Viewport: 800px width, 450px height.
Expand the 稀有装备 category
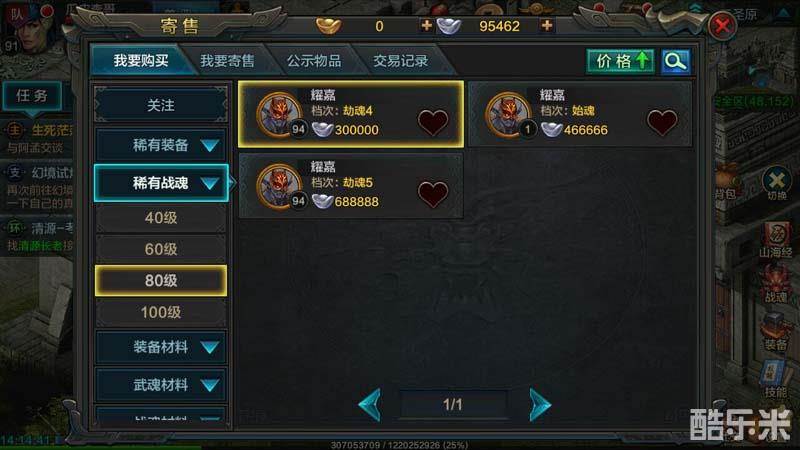(161, 145)
